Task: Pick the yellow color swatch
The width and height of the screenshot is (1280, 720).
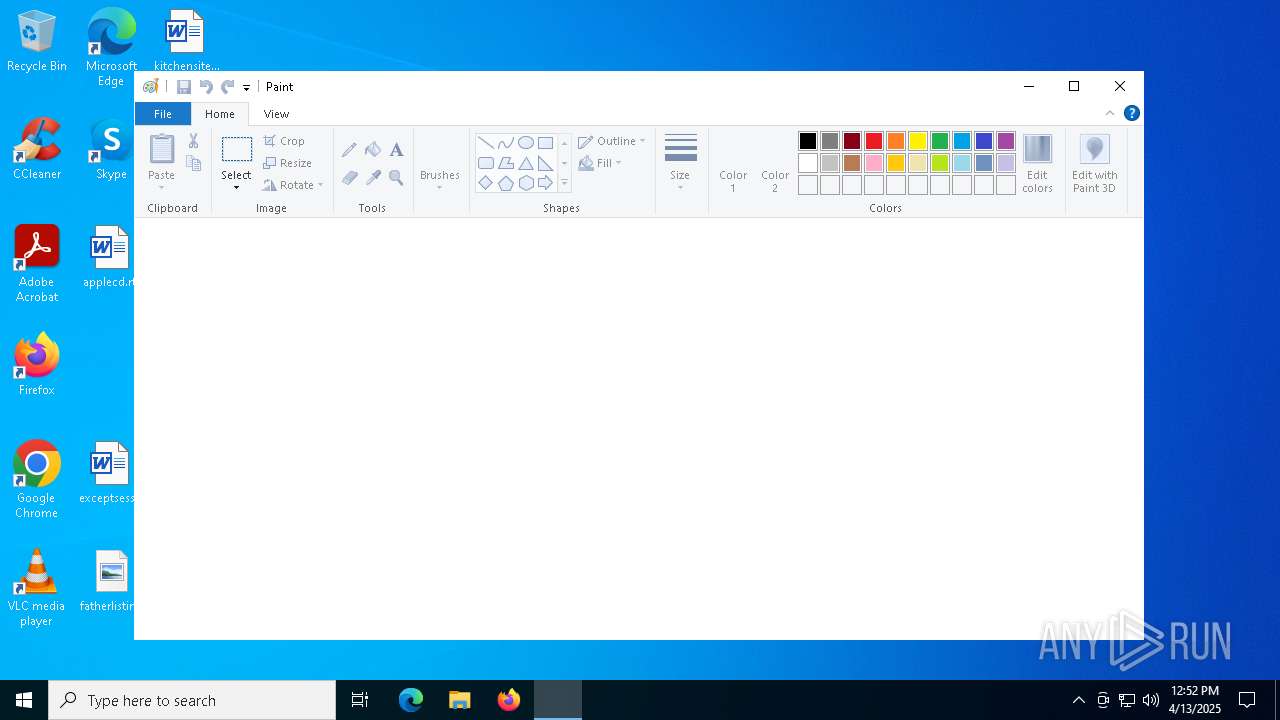Action: [x=918, y=141]
